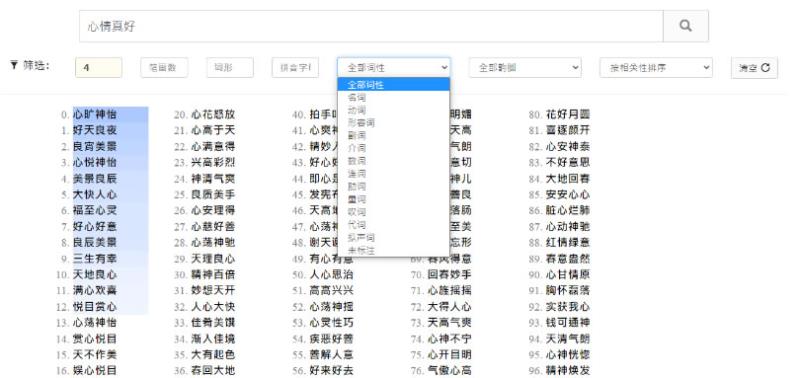Screen dimensions: 800x378
Task: Click result 29 天理良心
Action: (213, 259)
